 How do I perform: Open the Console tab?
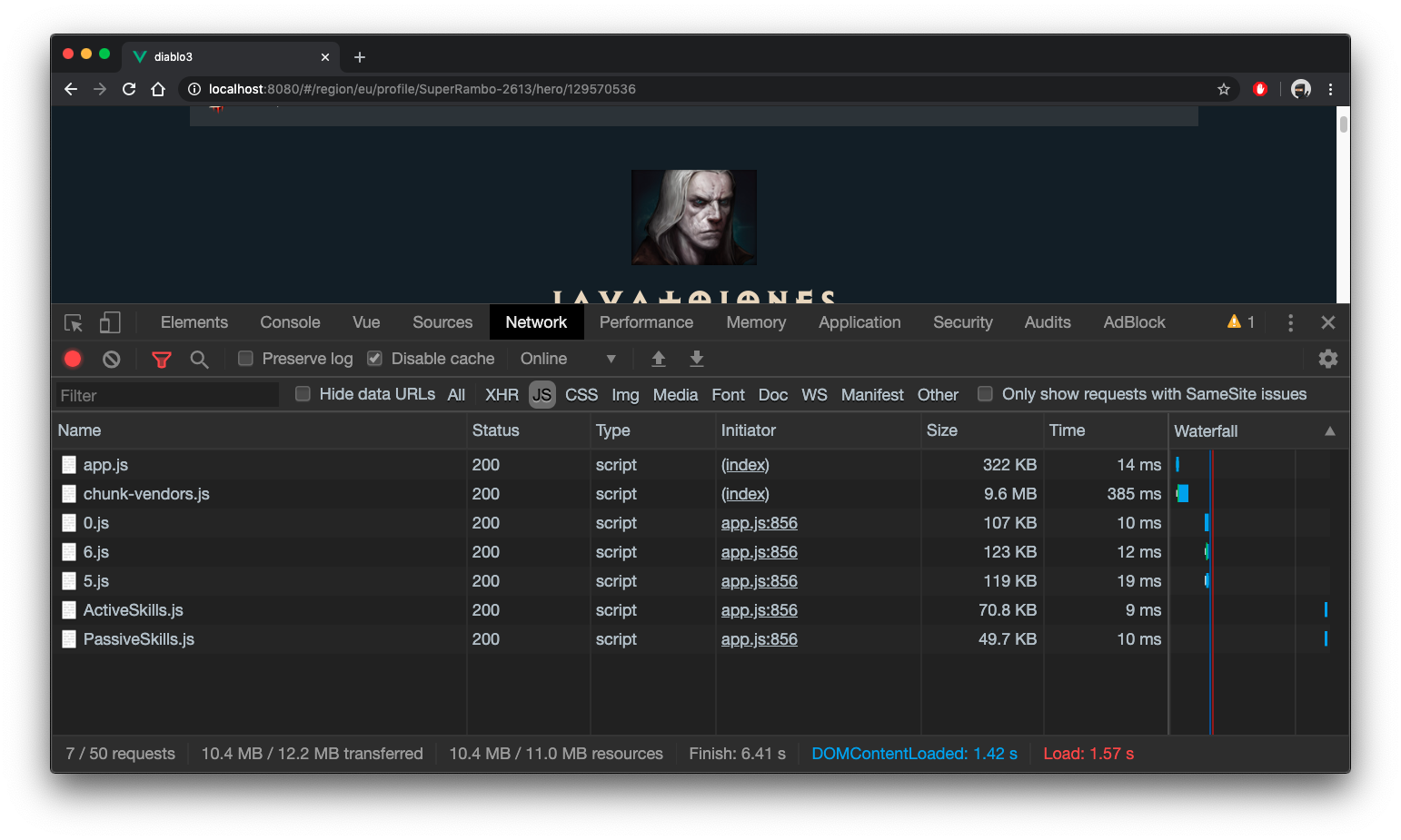click(290, 322)
